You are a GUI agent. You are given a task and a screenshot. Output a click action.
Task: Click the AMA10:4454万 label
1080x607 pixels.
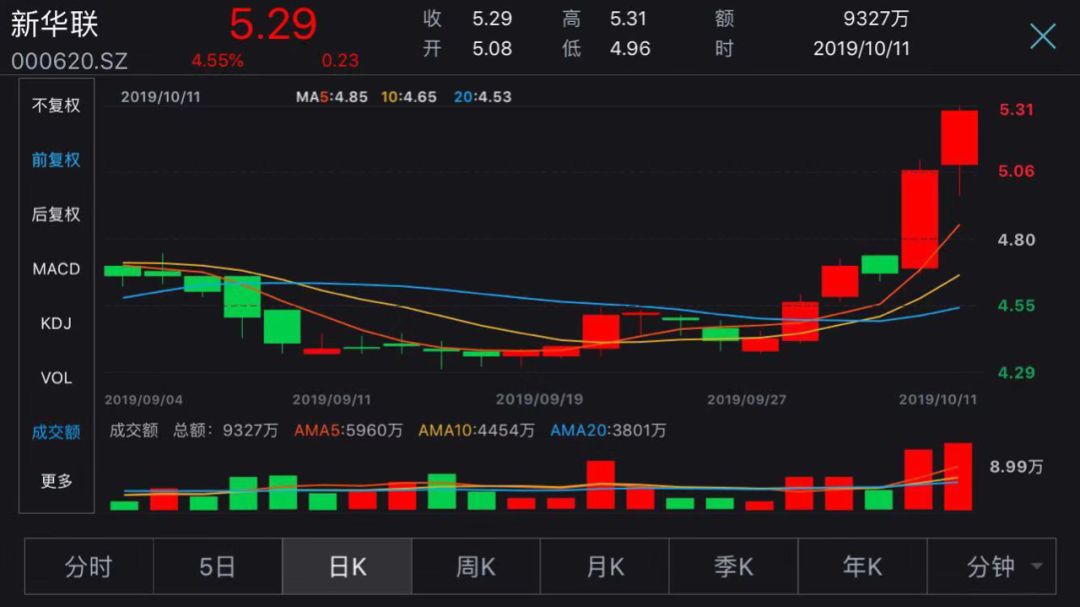(x=477, y=431)
